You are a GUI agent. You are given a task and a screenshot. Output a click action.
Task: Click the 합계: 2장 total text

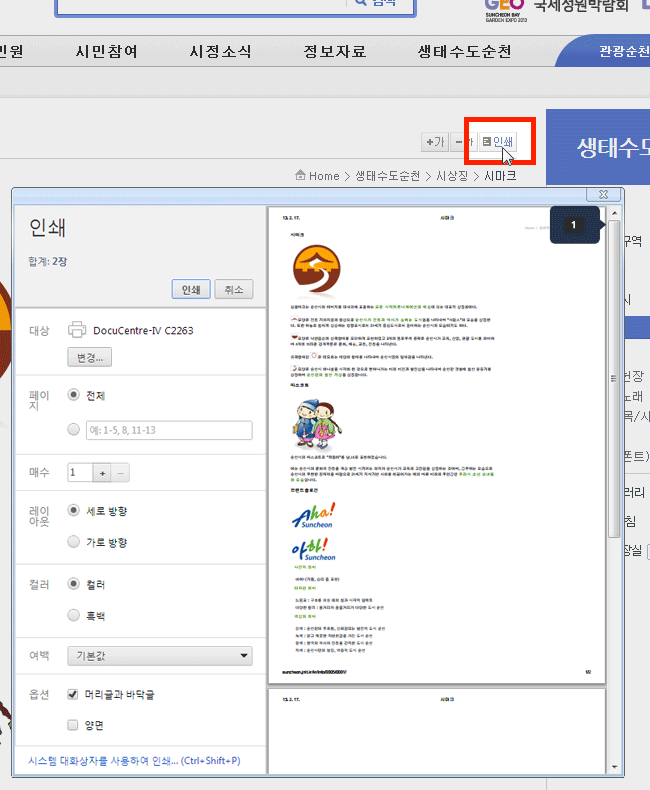48,261
